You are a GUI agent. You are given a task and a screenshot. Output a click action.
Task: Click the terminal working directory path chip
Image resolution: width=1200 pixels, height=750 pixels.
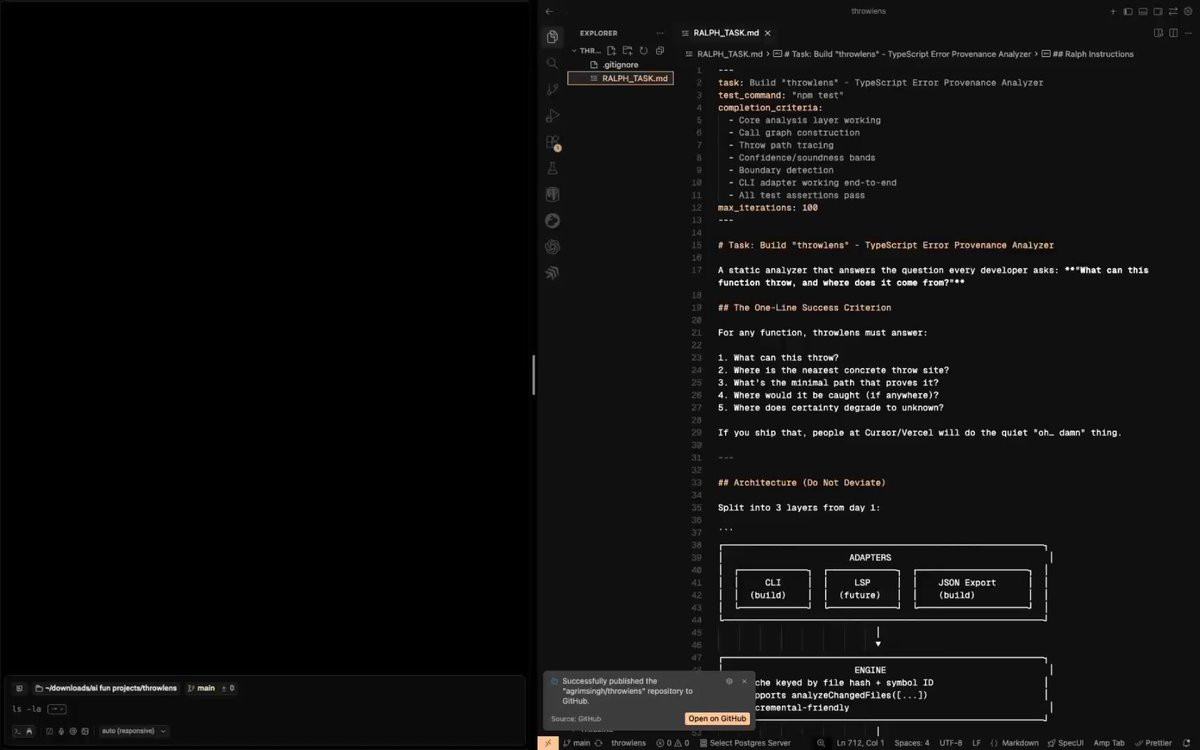[x=106, y=688]
